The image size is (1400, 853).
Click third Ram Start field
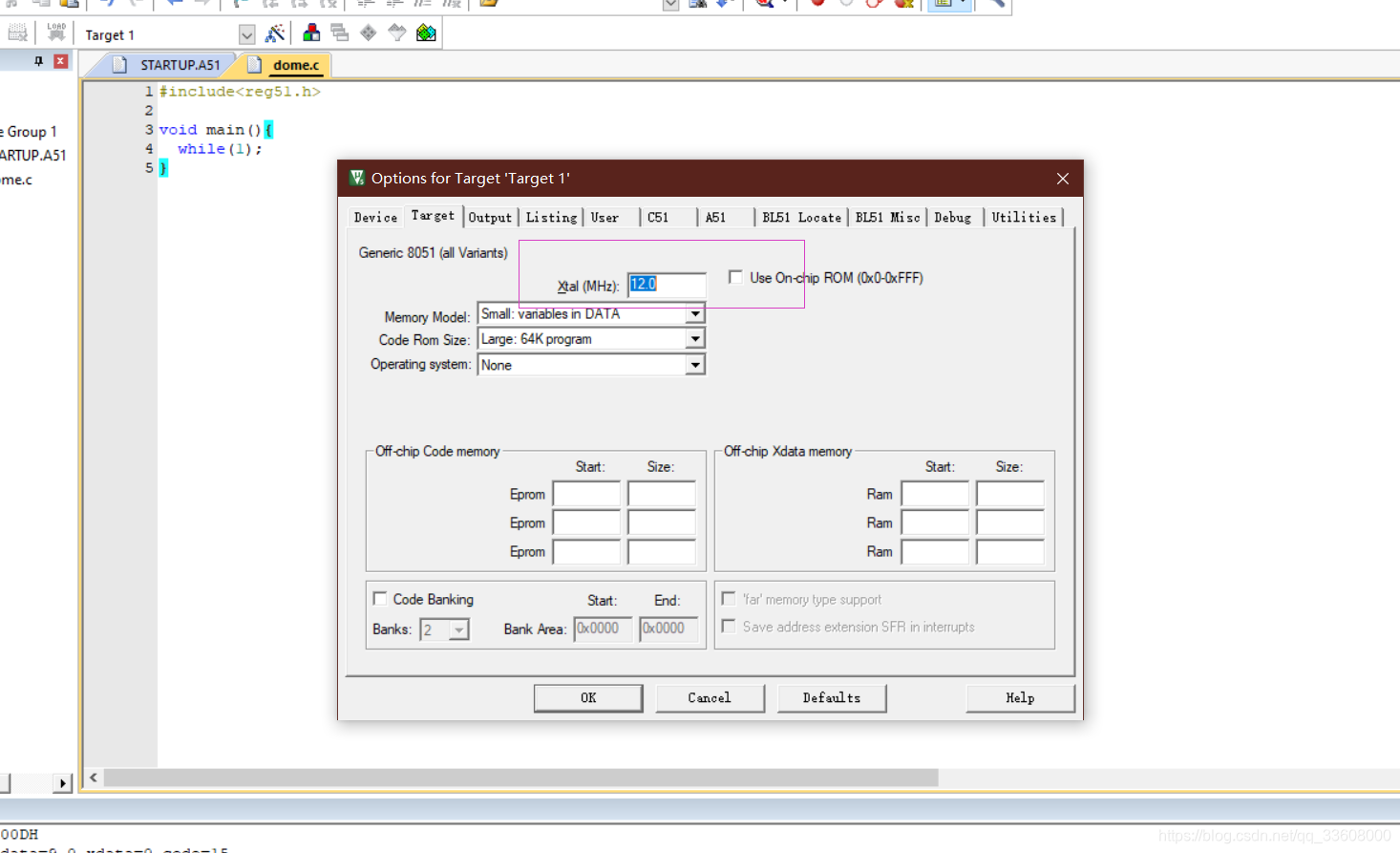[x=935, y=551]
